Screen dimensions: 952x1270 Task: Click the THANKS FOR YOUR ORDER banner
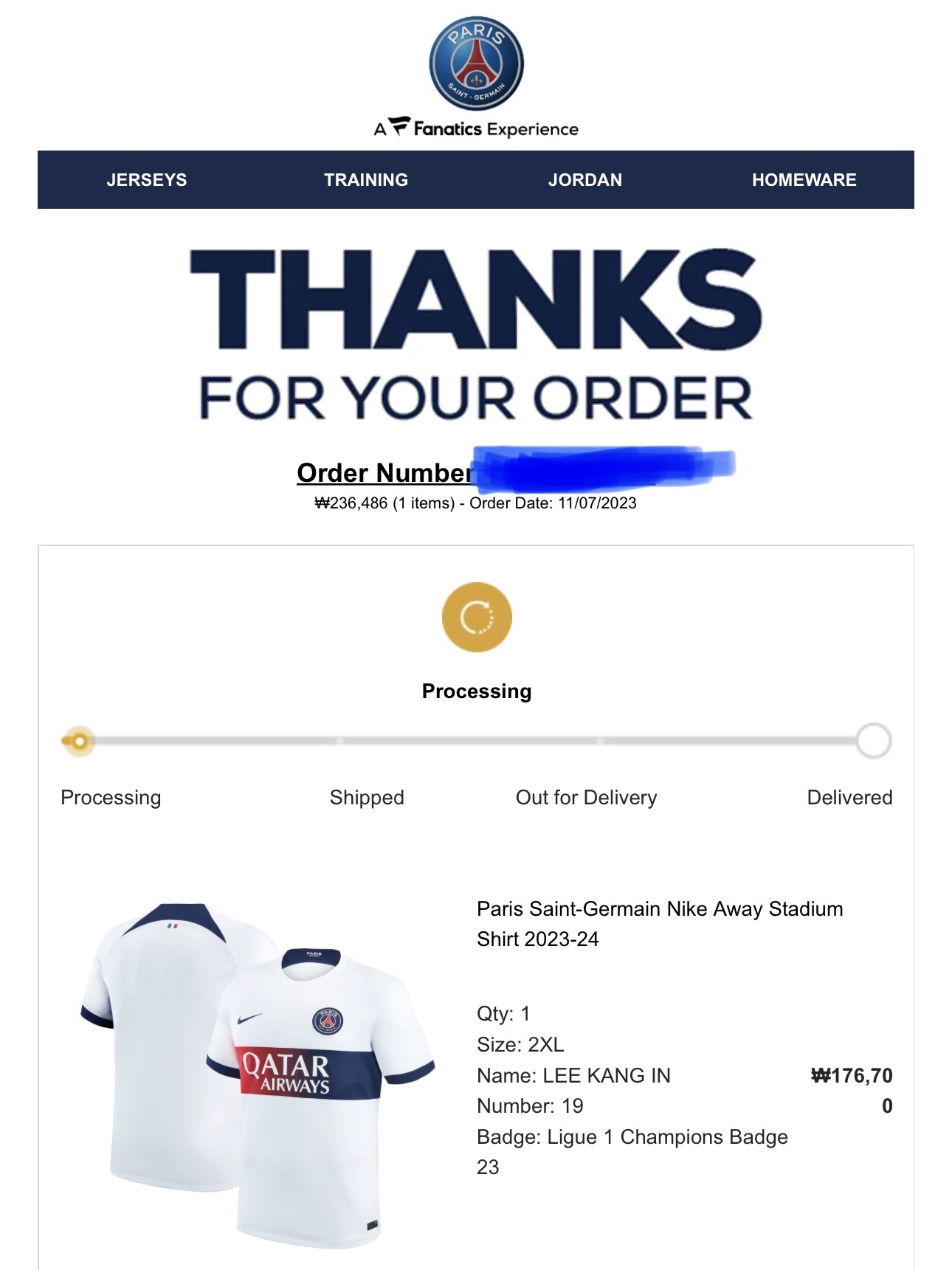[476, 336]
